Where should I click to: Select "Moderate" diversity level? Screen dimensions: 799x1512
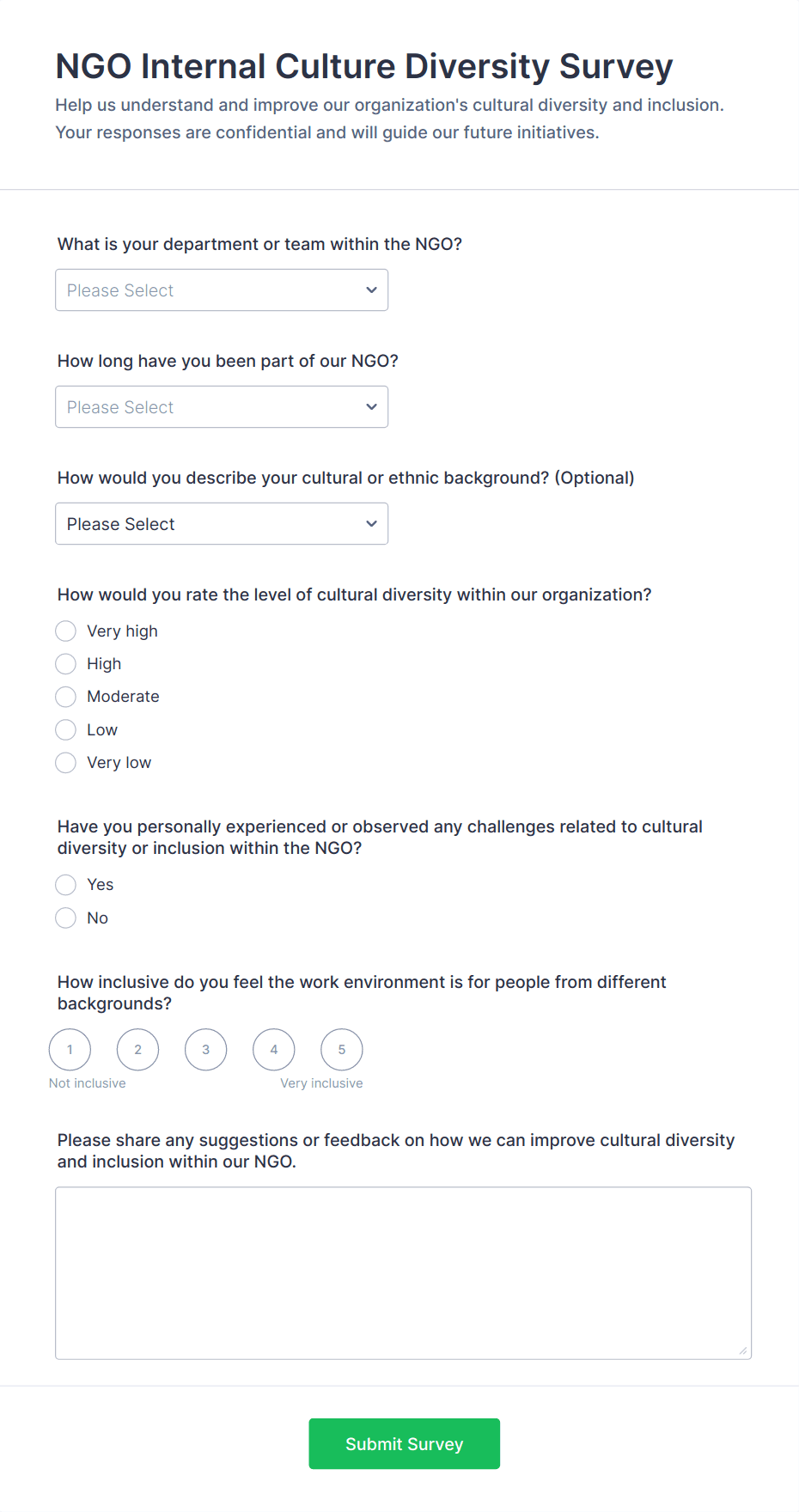pyautogui.click(x=66, y=697)
